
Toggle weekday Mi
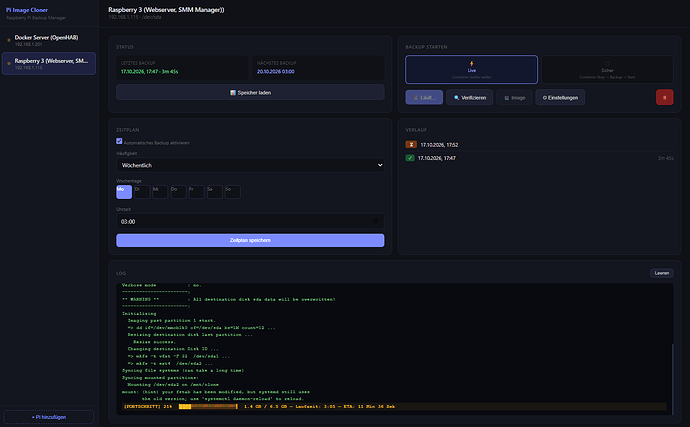pos(160,191)
